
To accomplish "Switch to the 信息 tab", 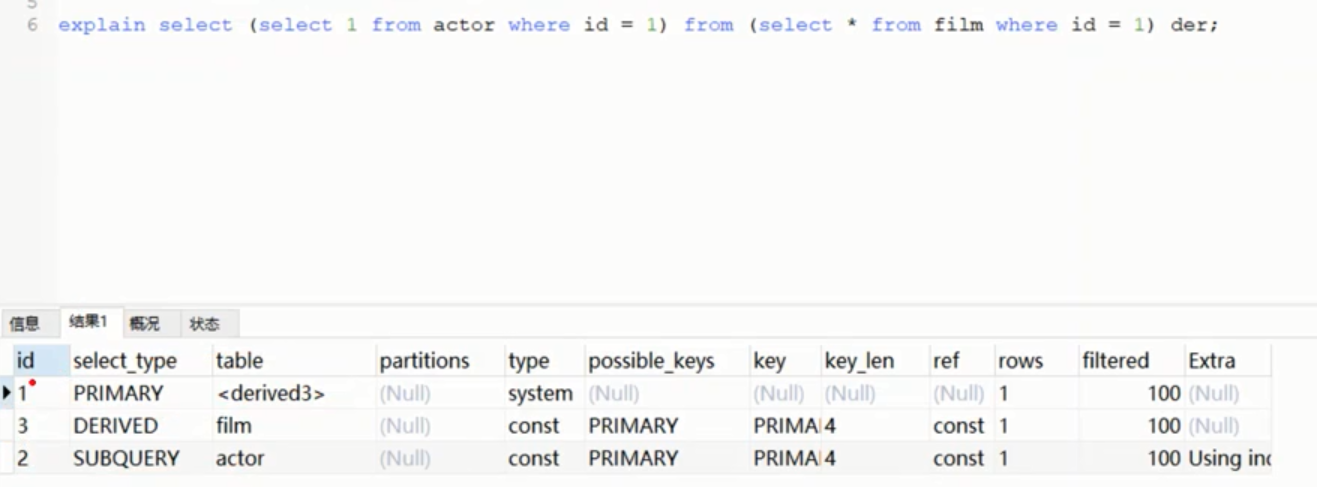I will click(x=25, y=323).
